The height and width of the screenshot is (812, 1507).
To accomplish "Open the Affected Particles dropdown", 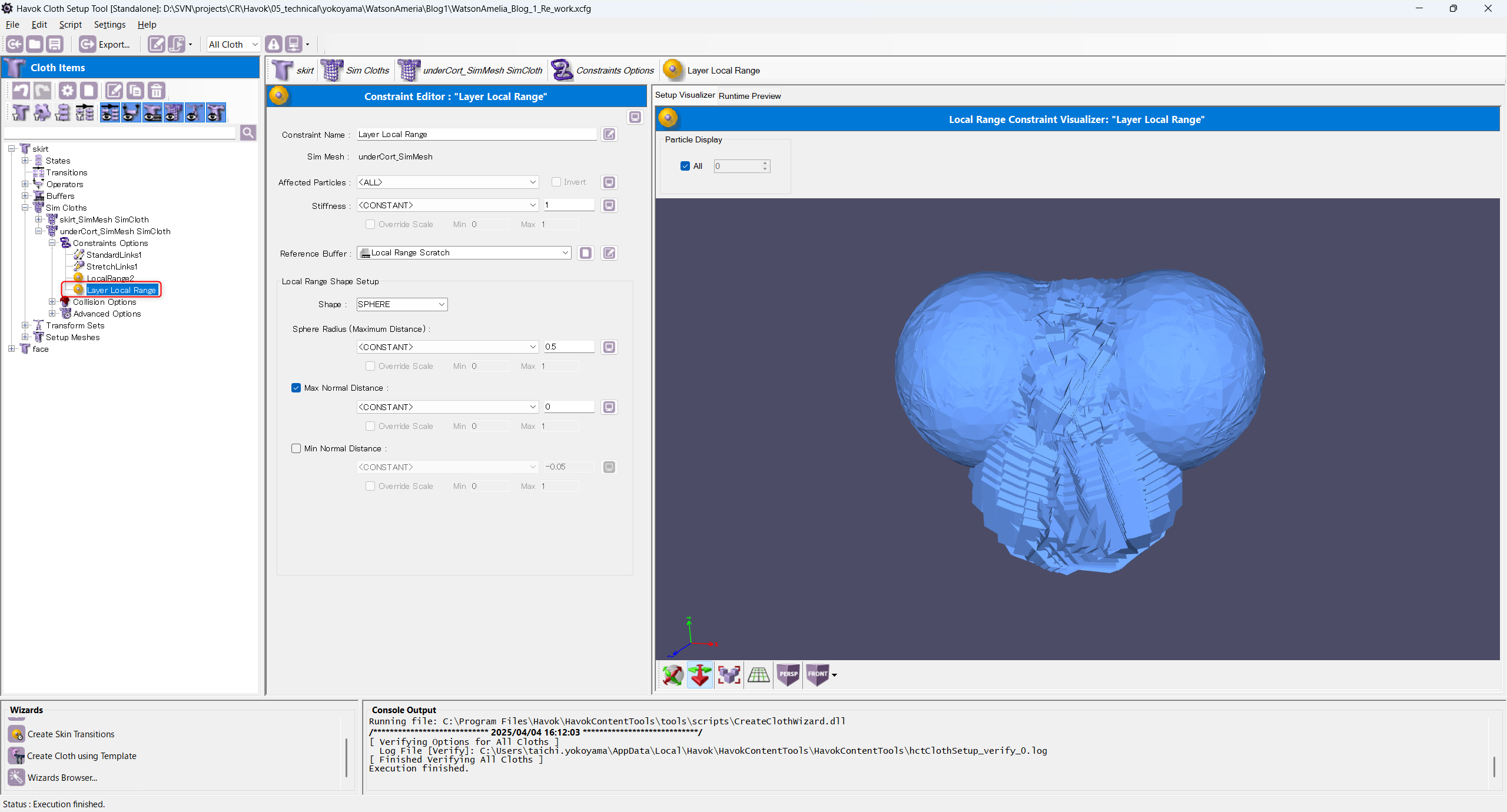I will click(x=448, y=182).
